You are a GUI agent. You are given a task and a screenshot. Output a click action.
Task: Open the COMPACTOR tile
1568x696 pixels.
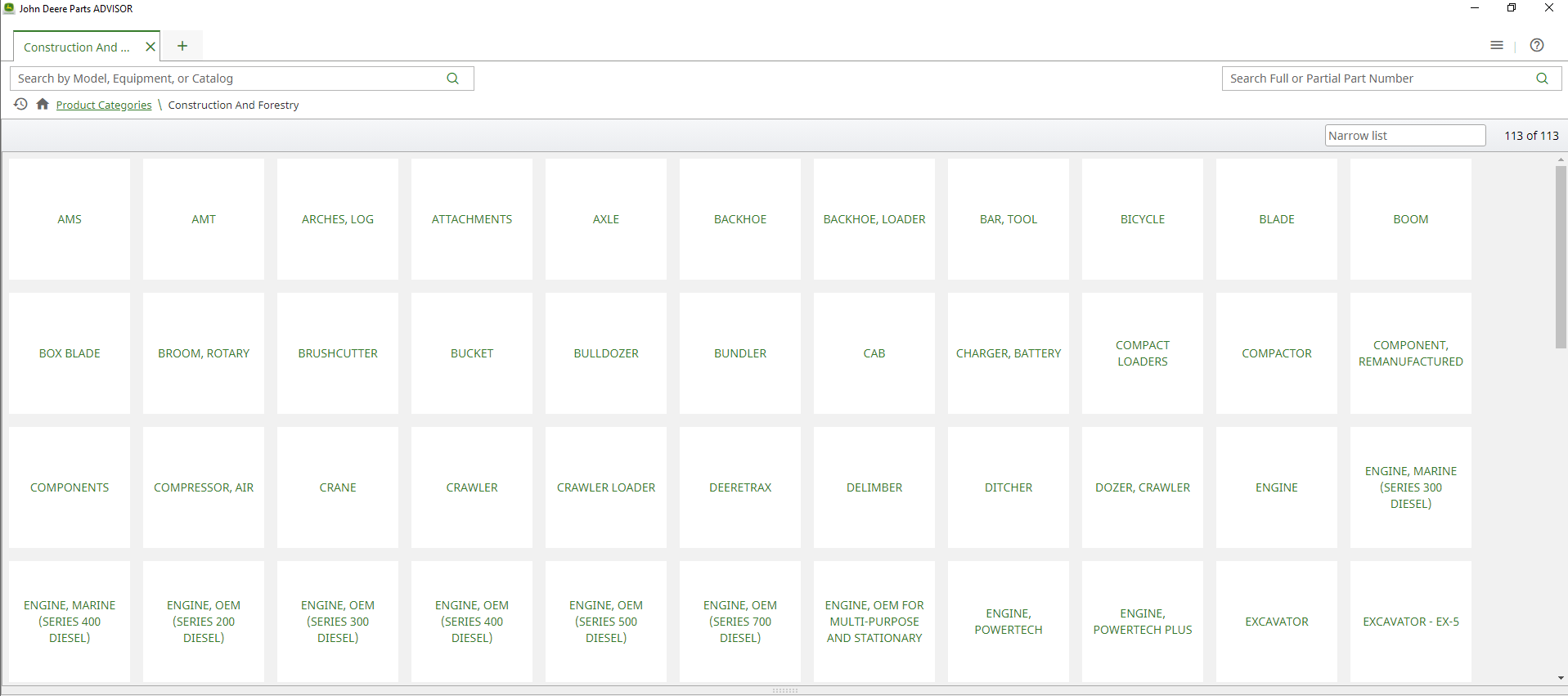pos(1277,353)
